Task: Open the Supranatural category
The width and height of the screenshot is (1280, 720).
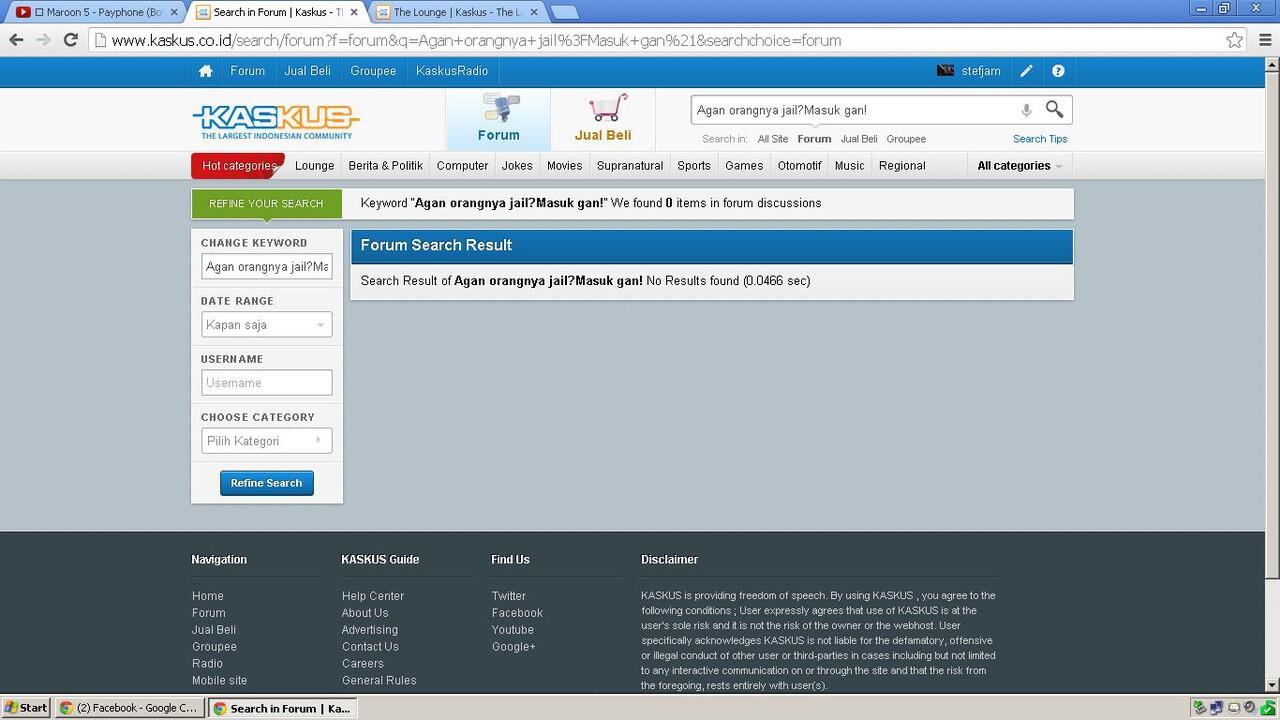Action: point(630,166)
